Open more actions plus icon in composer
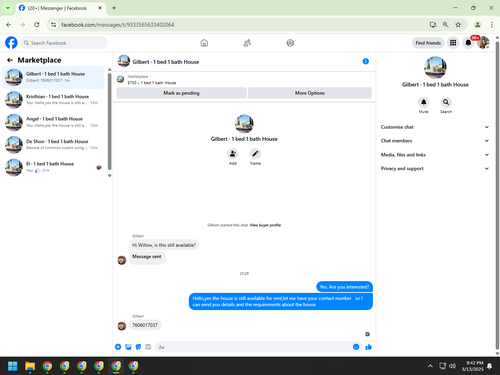 118,347
